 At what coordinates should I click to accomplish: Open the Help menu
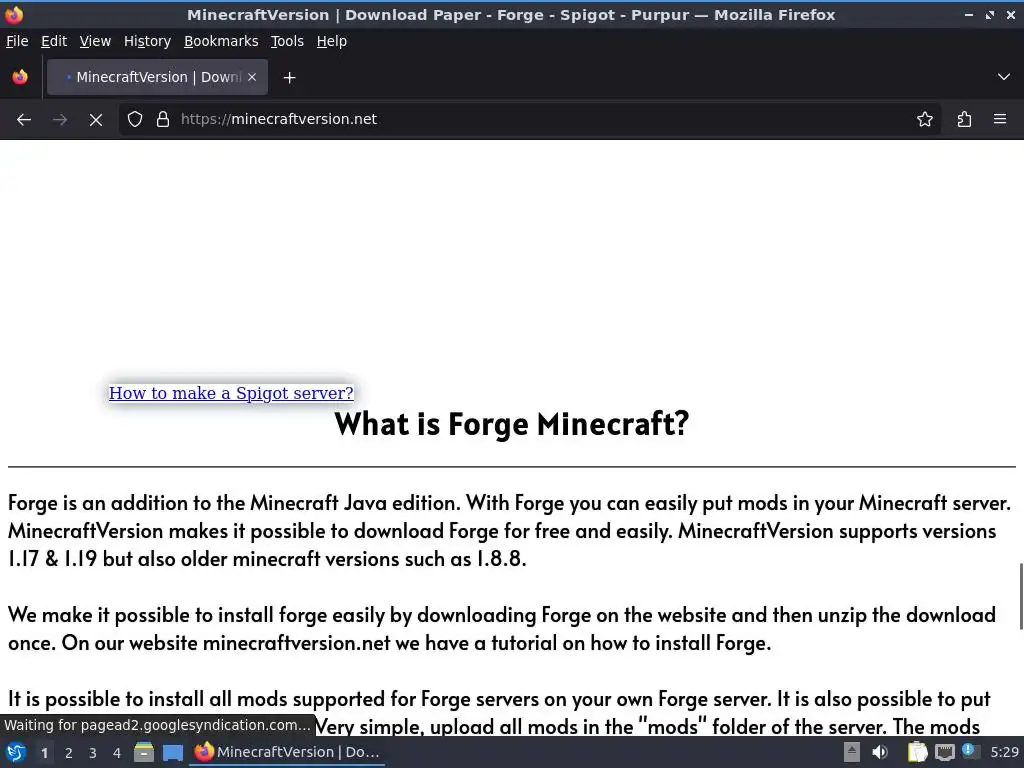(332, 41)
